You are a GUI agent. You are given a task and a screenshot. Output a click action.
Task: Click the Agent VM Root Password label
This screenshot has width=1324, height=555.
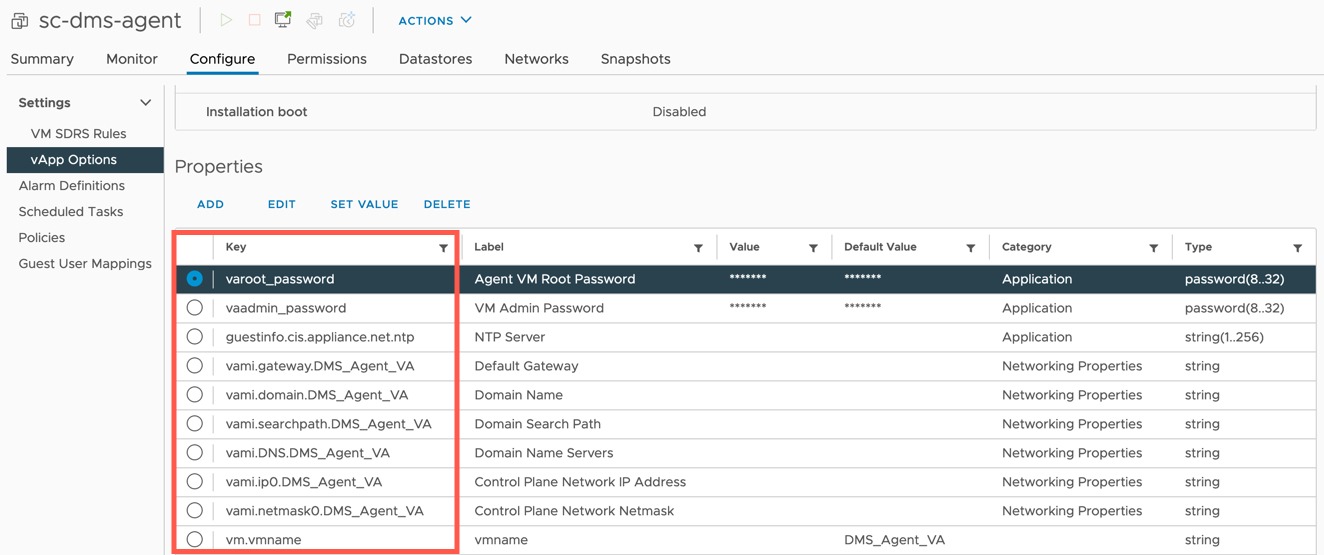coord(555,279)
